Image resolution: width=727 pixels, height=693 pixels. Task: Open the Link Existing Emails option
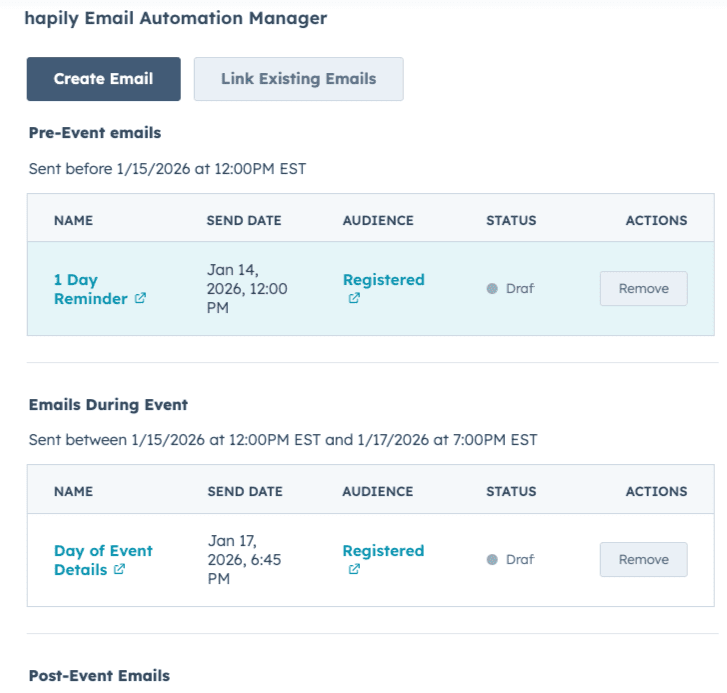click(x=298, y=79)
